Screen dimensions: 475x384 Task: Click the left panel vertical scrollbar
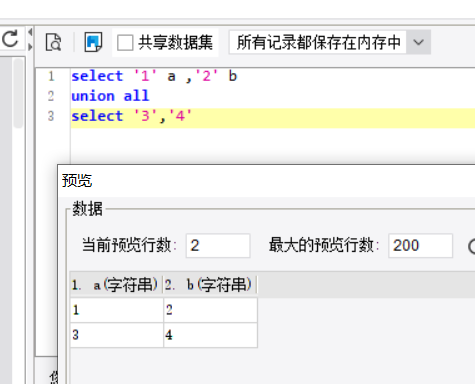coord(18,93)
